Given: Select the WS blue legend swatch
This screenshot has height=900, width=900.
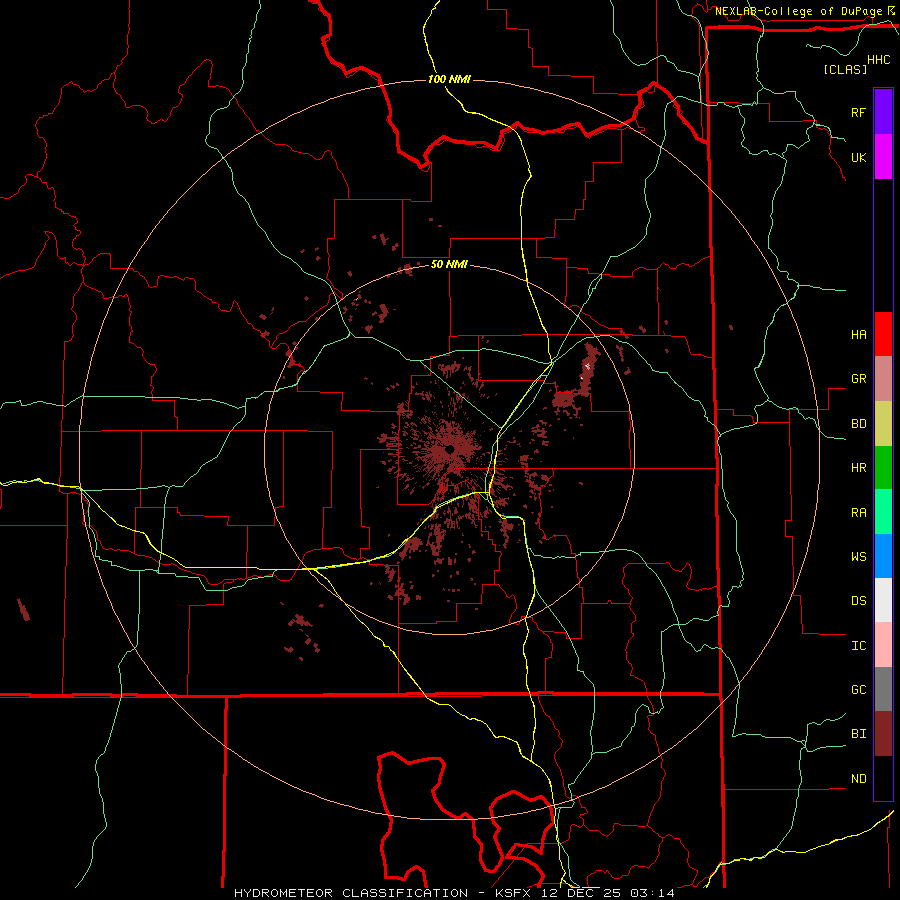Looking at the screenshot, I should pyautogui.click(x=883, y=556).
